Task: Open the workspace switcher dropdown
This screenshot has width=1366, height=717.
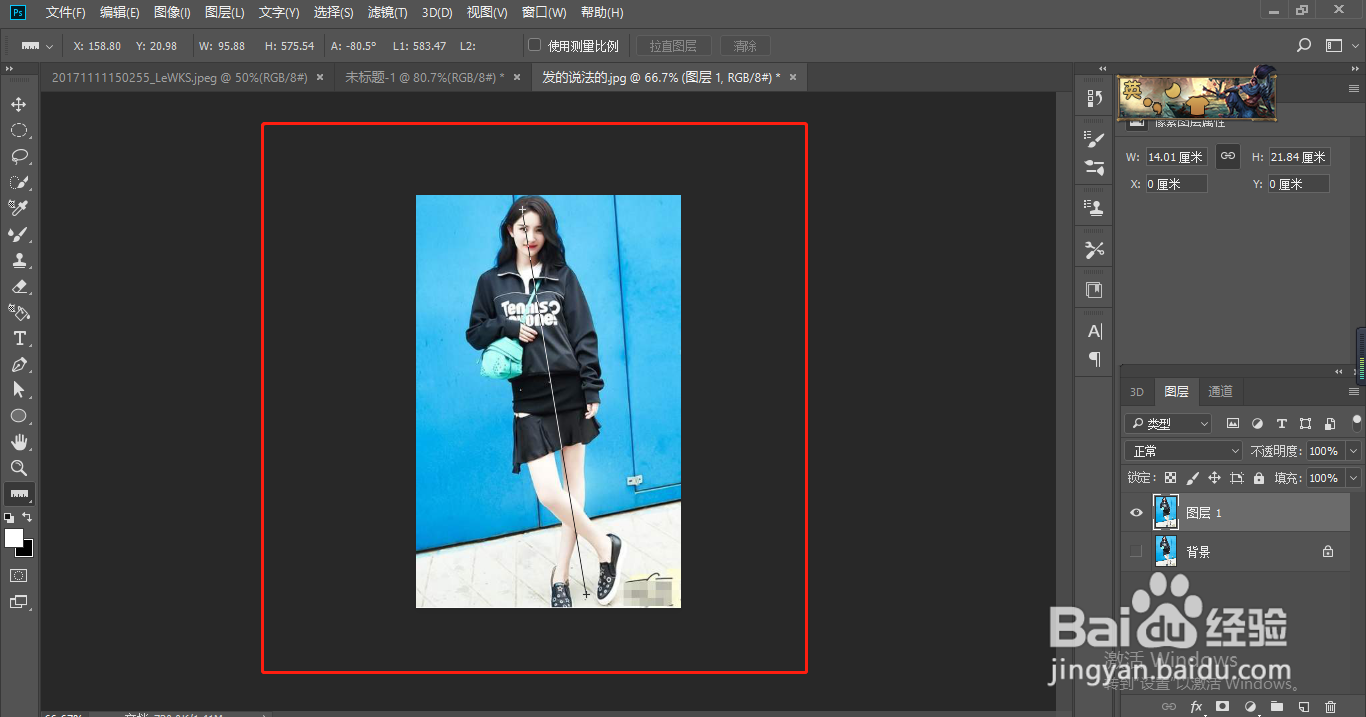Action: point(1339,45)
